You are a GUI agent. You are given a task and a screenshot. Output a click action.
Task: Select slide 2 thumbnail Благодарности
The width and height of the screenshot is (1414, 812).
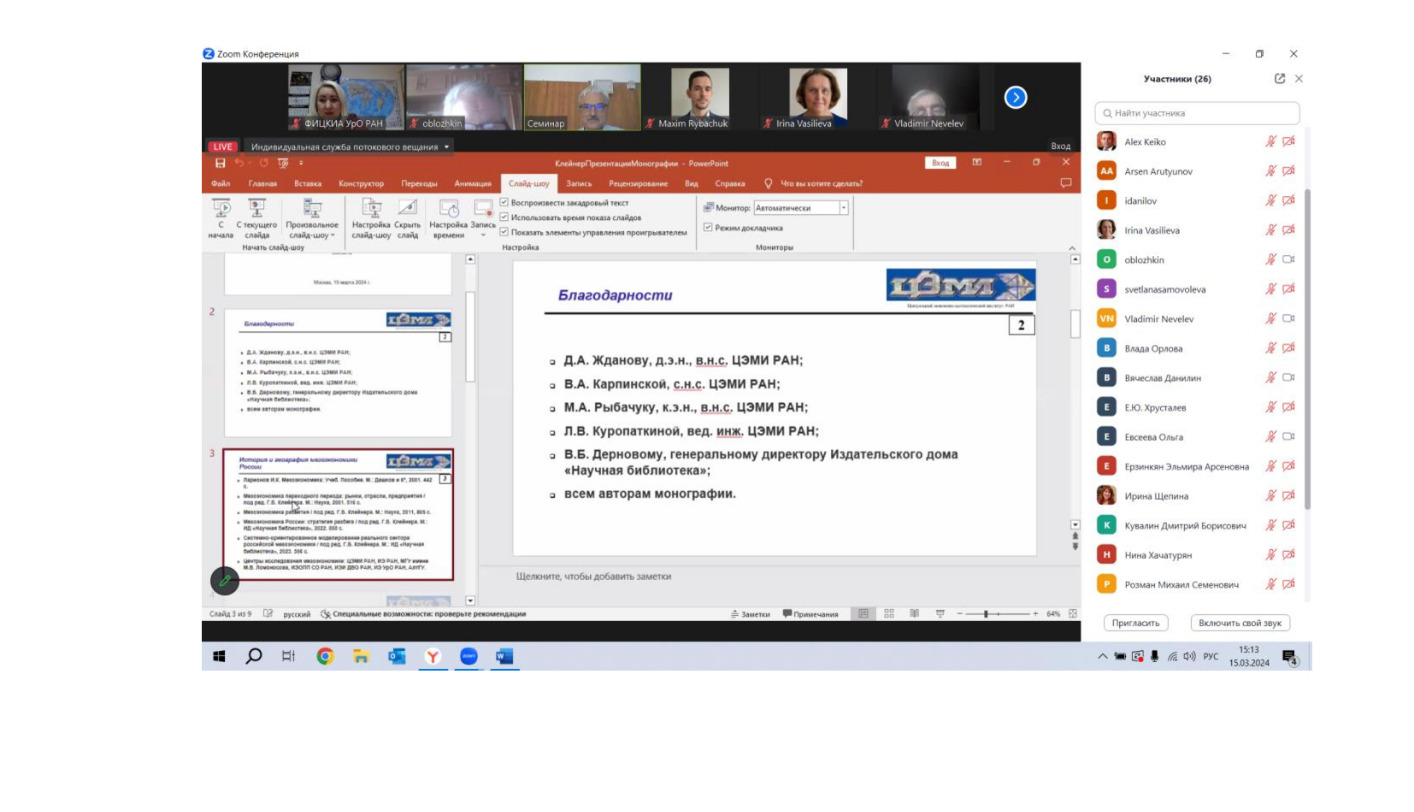[x=338, y=372]
